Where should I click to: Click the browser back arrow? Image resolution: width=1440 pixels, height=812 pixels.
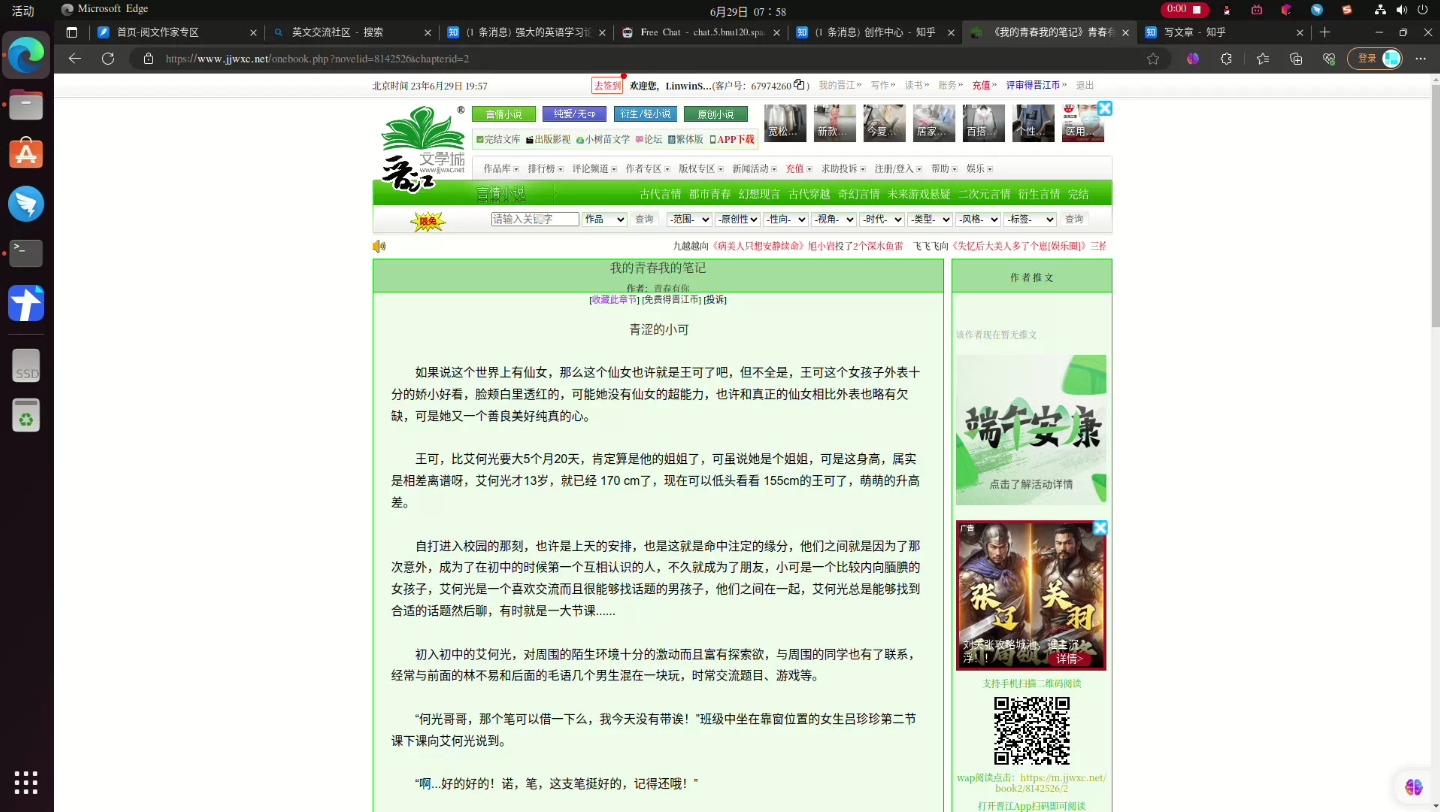tap(75, 58)
